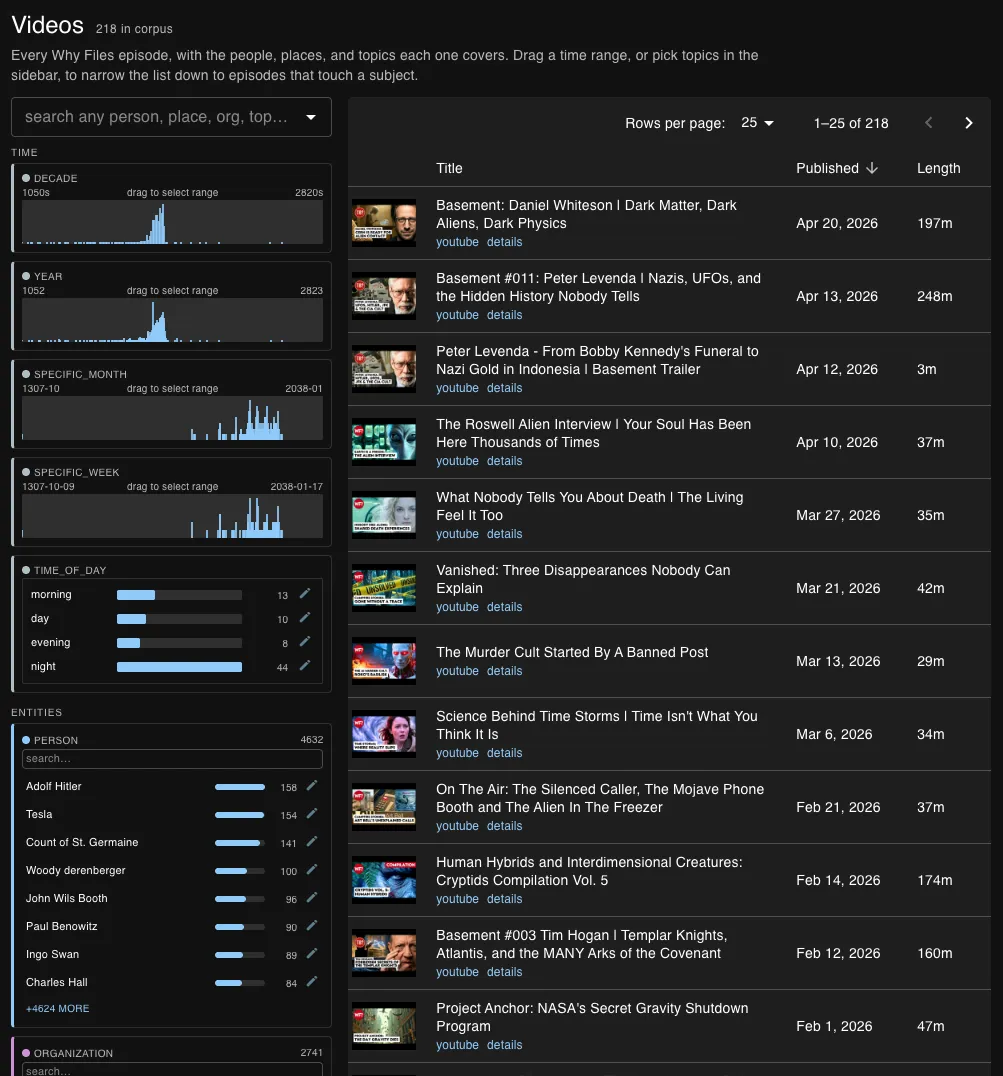Image resolution: width=1003 pixels, height=1076 pixels.
Task: Open the Rows per page dropdown
Action: pyautogui.click(x=757, y=123)
